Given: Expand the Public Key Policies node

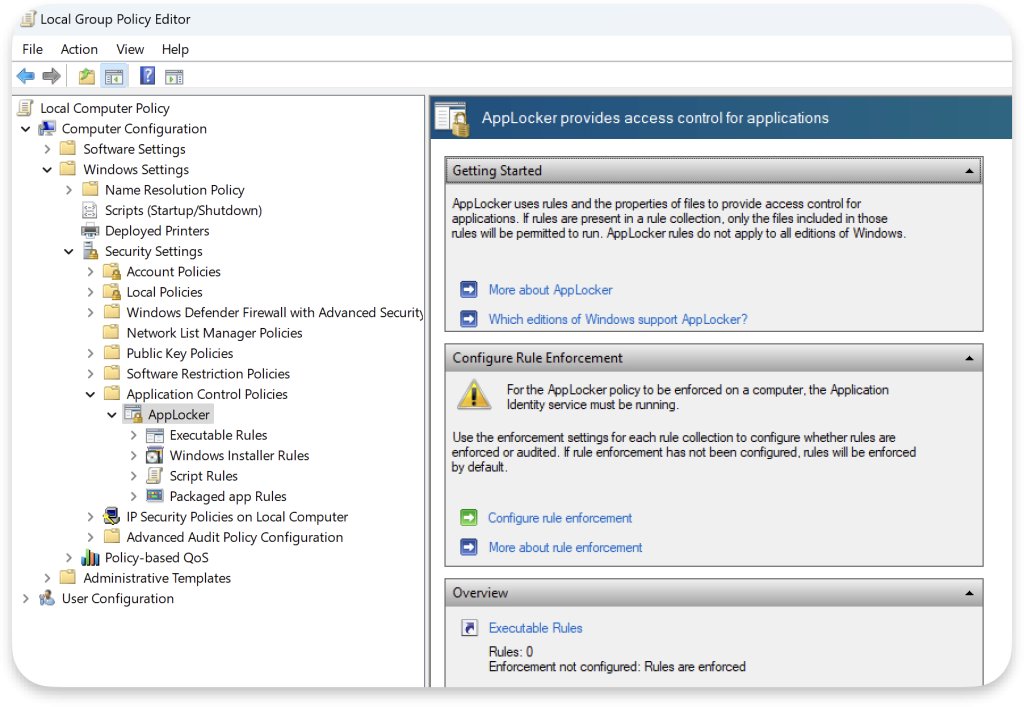Looking at the screenshot, I should [x=90, y=353].
